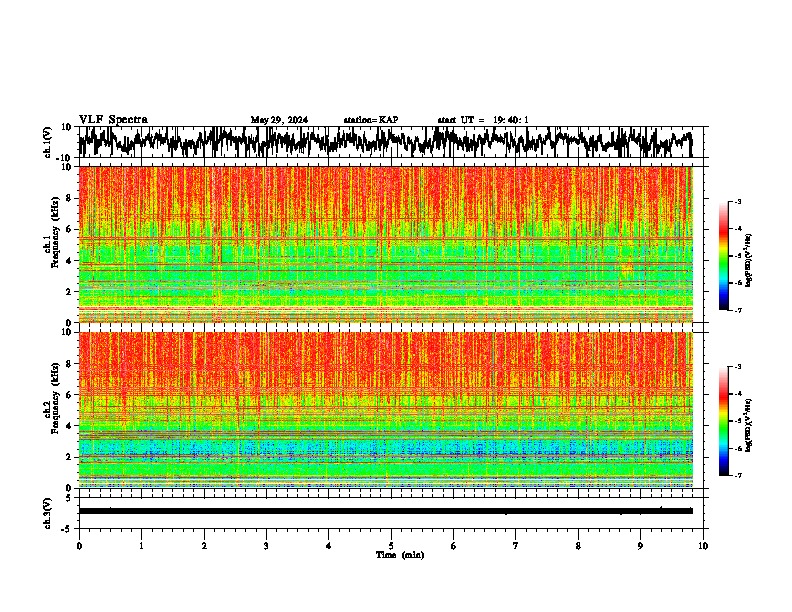Click the '8' kHz tick on ch.1 spectrogram
The height and width of the screenshot is (612, 792).
70,198
